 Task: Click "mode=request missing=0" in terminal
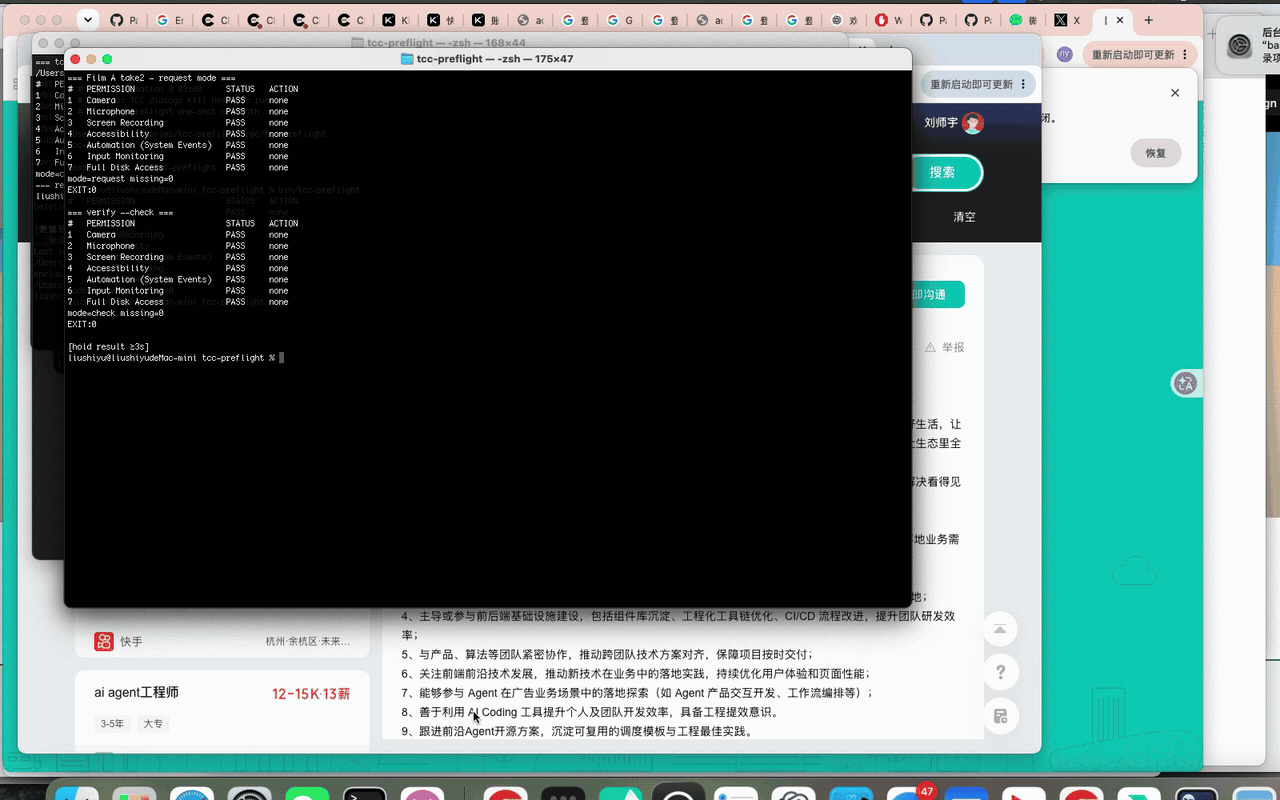tap(120, 179)
